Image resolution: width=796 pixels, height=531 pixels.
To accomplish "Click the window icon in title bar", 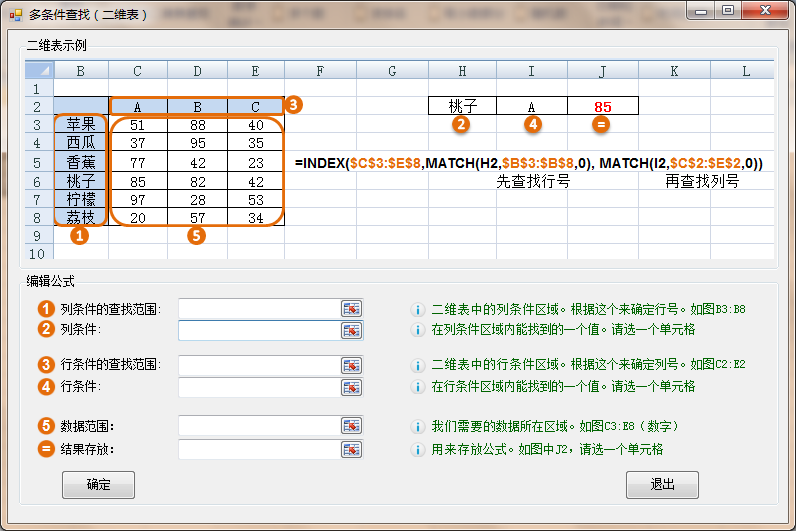I will 15,13.
